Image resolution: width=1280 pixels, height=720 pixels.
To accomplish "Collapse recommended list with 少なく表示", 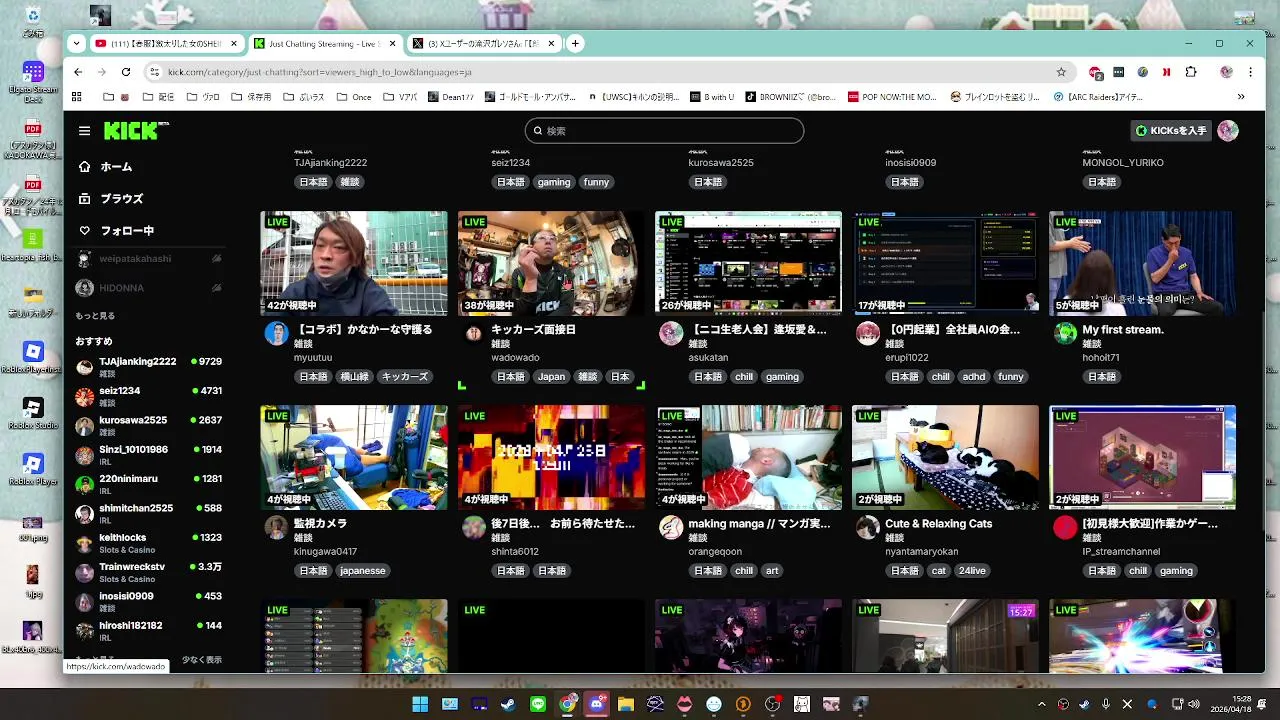I will (202, 660).
